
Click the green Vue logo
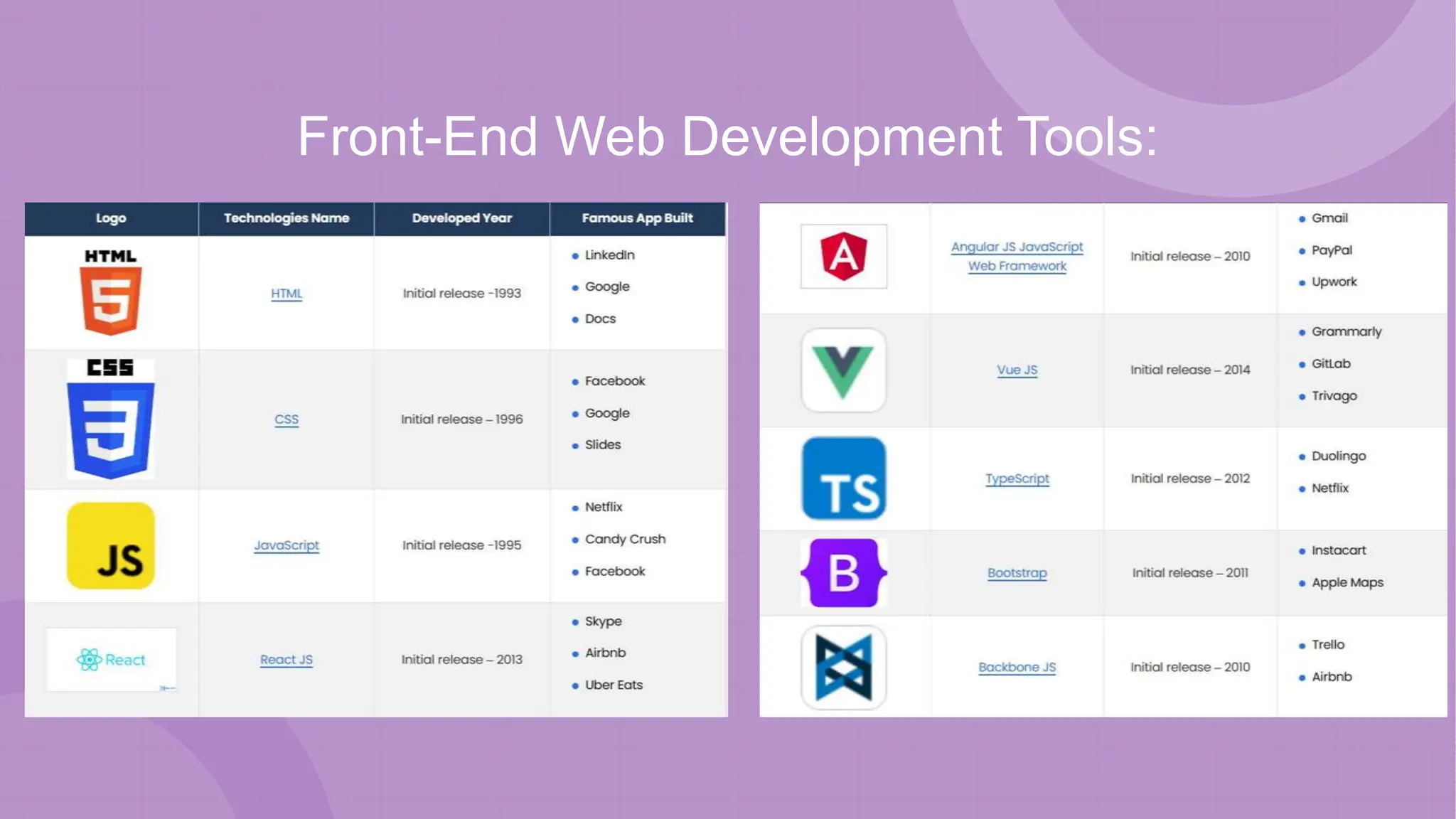pos(843,370)
